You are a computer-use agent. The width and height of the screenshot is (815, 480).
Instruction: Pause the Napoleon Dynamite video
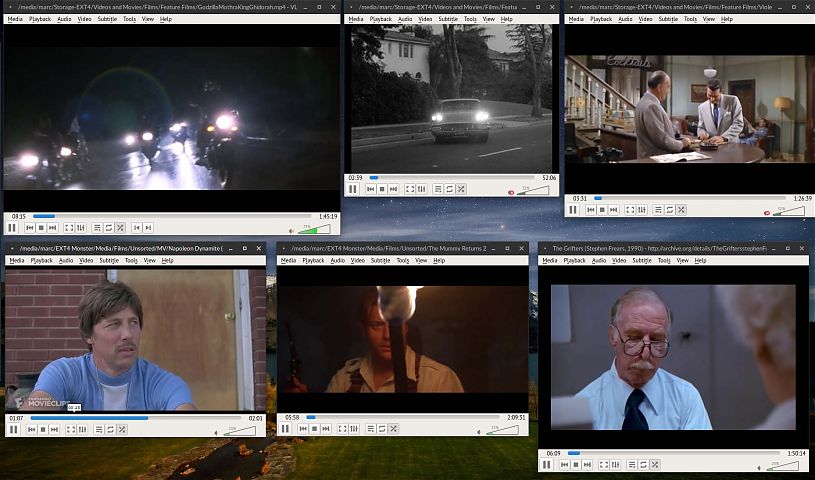(14, 430)
